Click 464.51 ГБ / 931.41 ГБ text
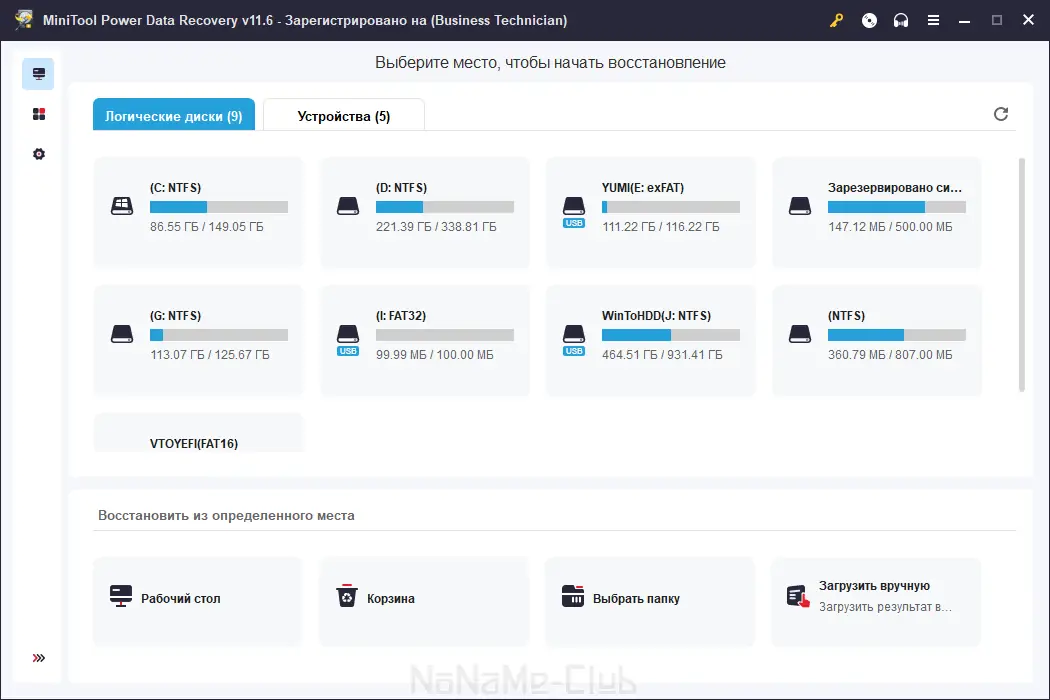This screenshot has height=700, width=1050. (x=662, y=354)
